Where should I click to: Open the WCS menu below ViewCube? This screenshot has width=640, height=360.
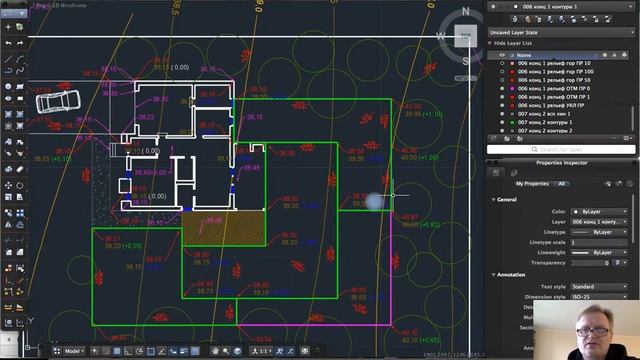(465, 78)
